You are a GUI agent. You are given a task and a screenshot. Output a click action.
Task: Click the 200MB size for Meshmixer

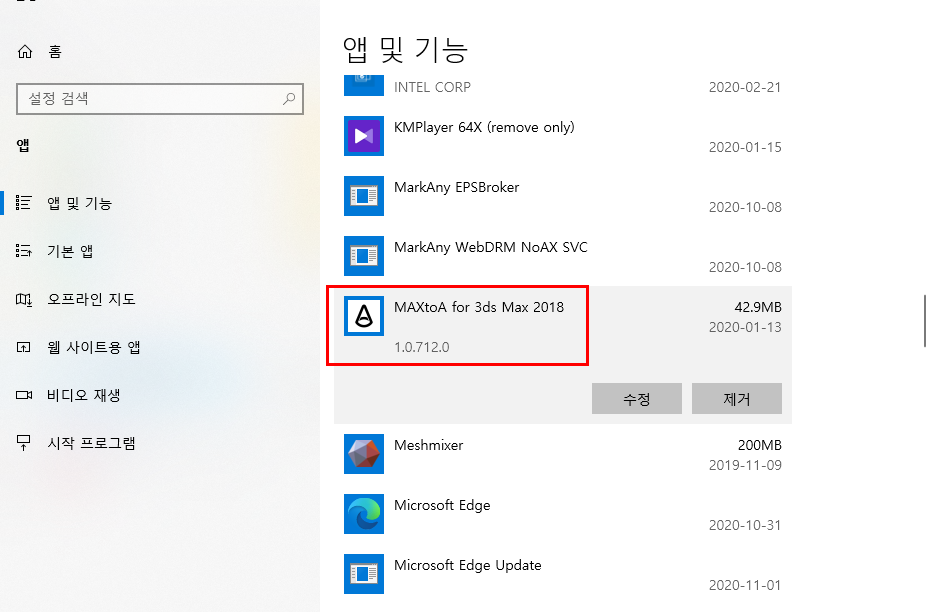click(760, 445)
